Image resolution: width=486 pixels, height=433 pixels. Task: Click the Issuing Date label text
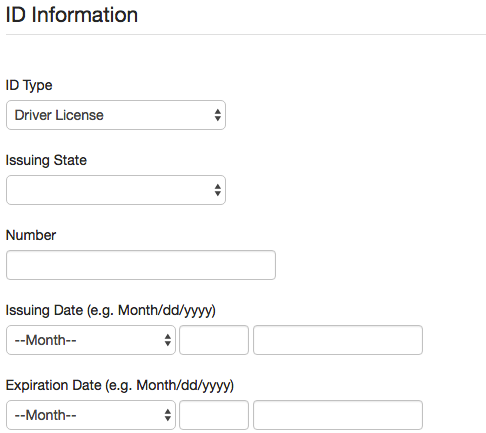click(111, 311)
